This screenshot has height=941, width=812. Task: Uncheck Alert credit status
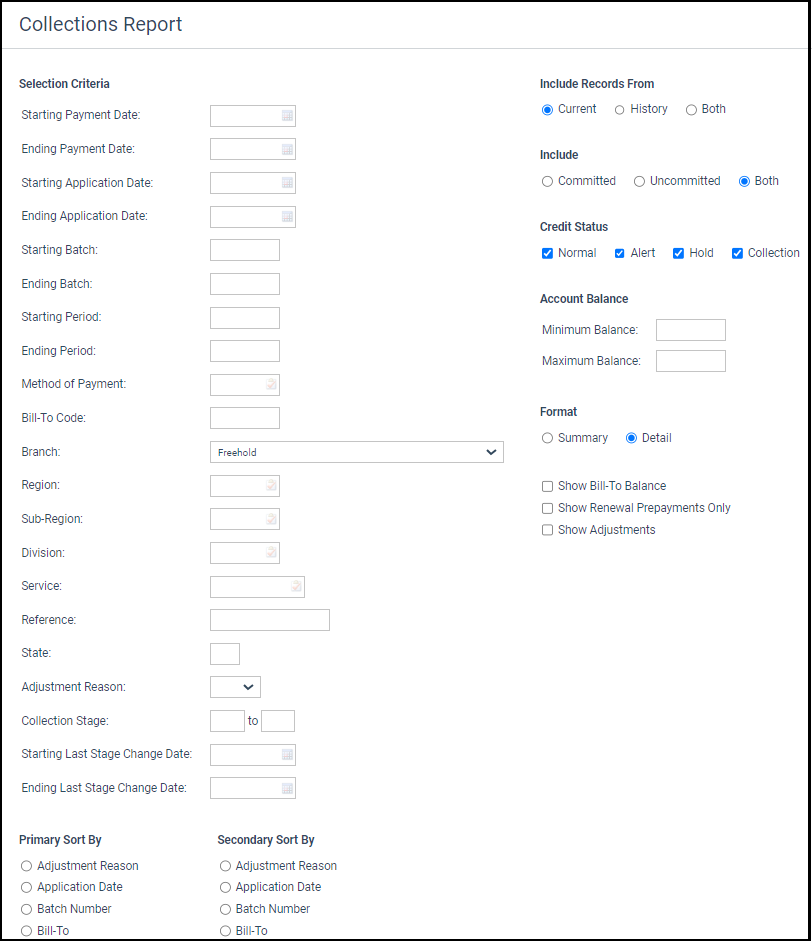coord(619,253)
